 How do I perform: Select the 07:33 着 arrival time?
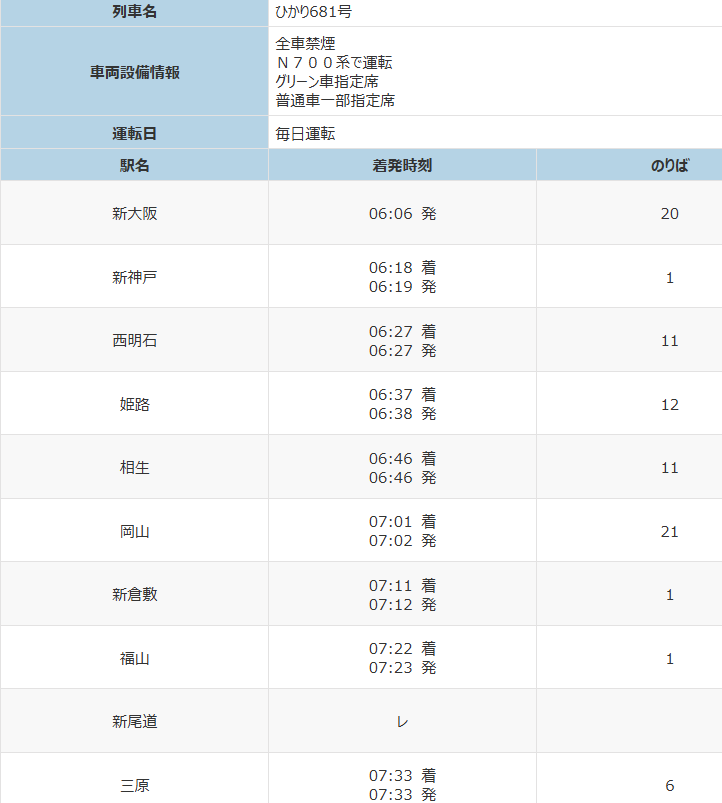pos(402,776)
